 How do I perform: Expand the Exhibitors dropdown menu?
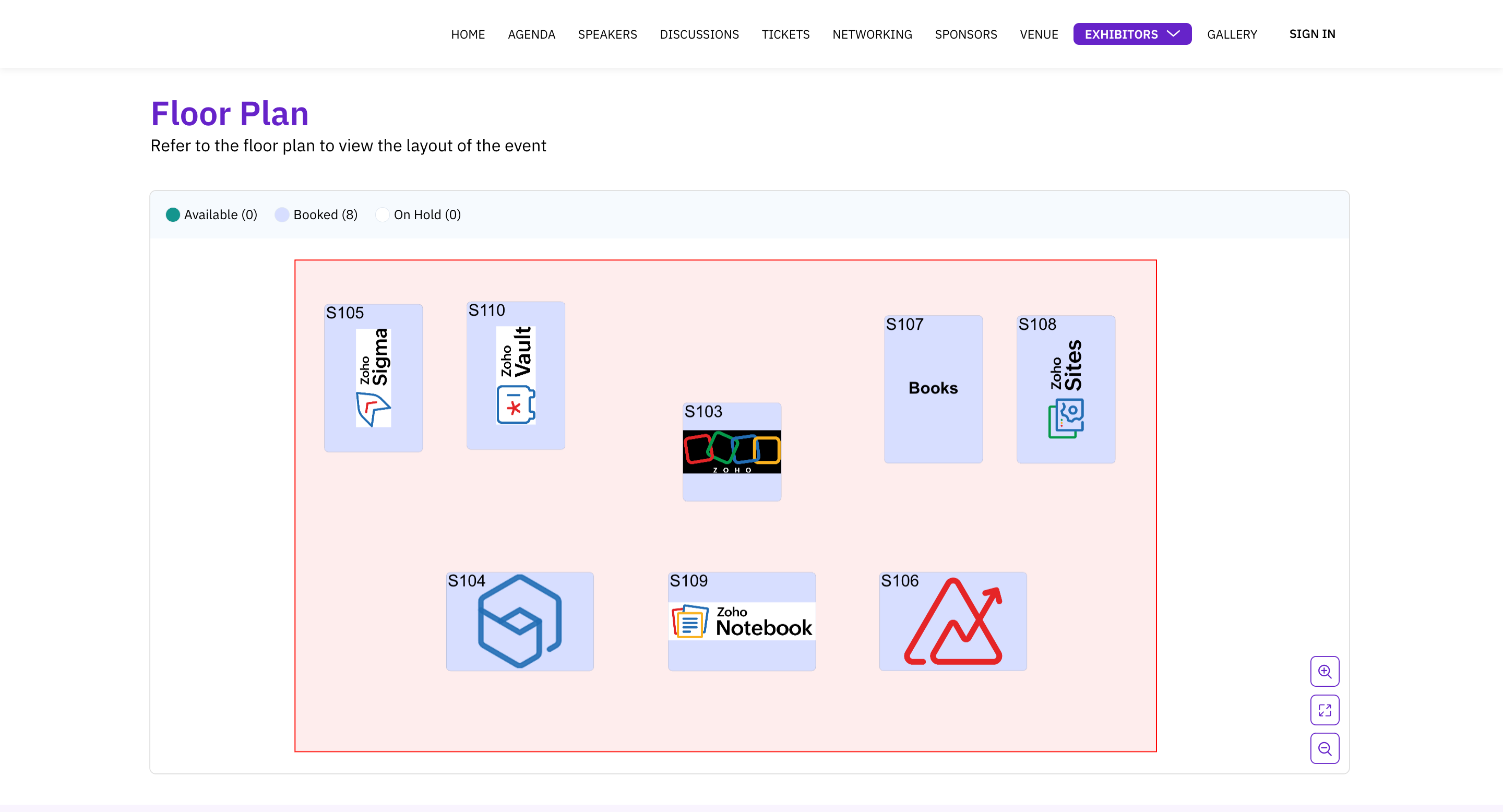point(1131,34)
